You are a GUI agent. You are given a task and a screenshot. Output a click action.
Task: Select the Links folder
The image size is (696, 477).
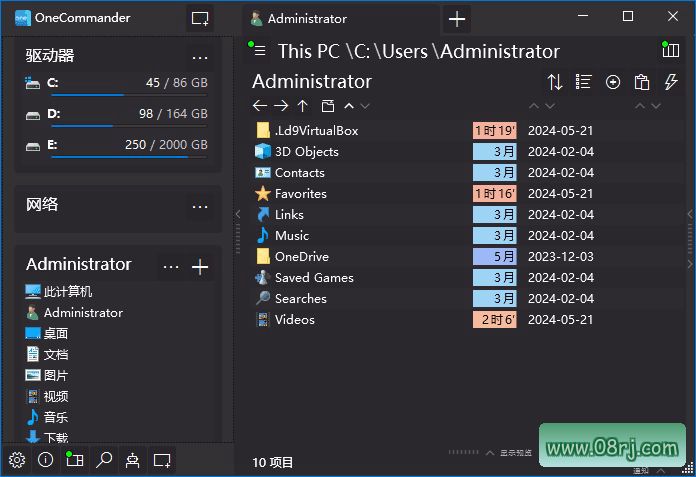(x=289, y=214)
